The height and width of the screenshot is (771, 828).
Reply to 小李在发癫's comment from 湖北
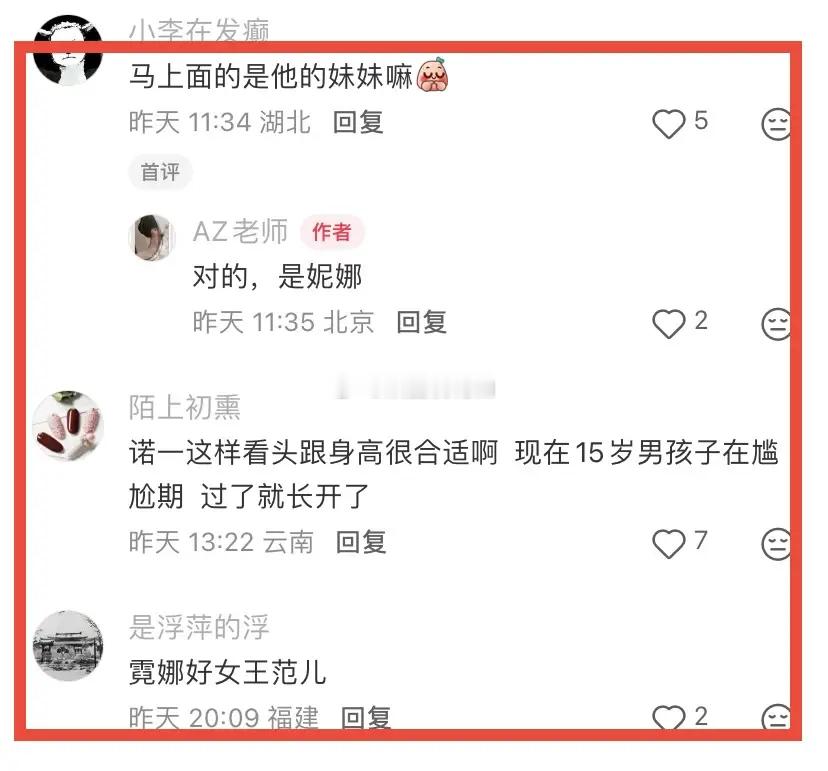pyautogui.click(x=358, y=123)
